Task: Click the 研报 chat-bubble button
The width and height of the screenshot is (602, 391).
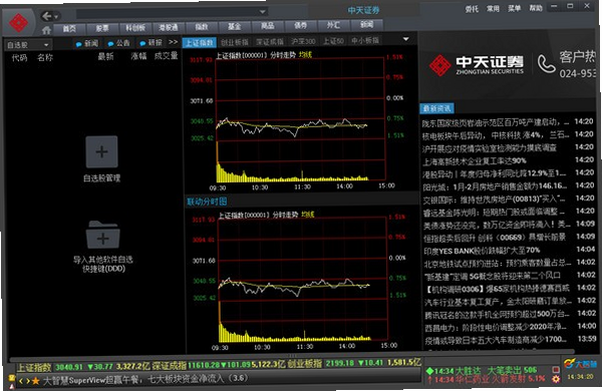Action: [x=151, y=43]
